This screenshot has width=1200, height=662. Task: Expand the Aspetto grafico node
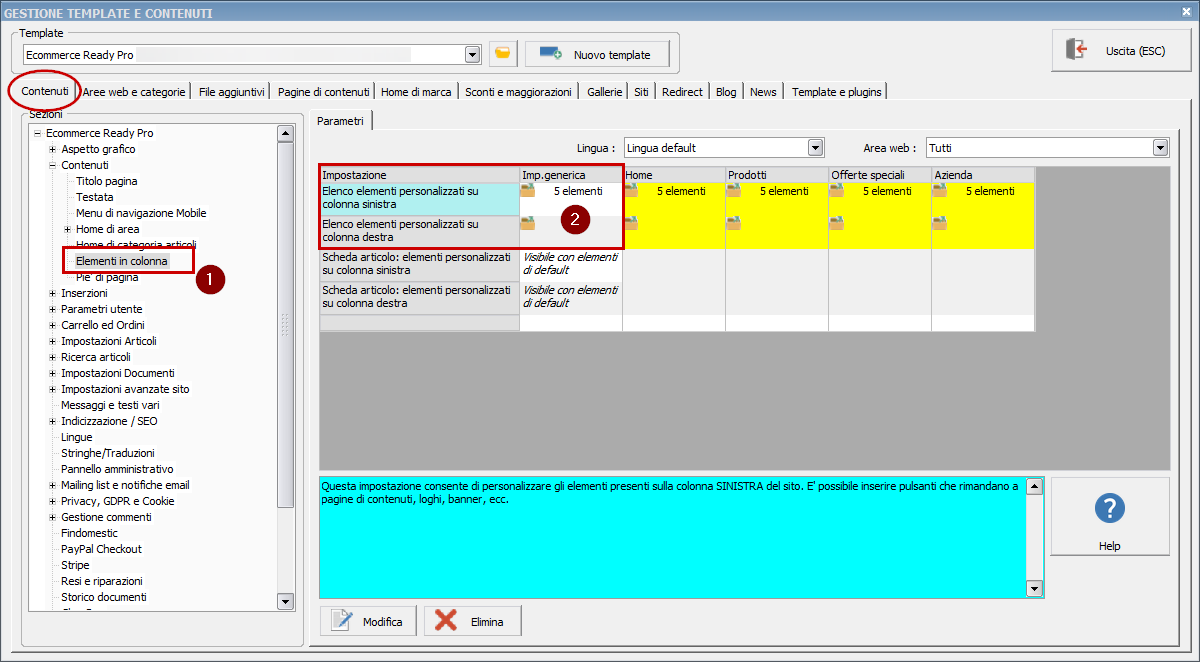pyautogui.click(x=53, y=149)
